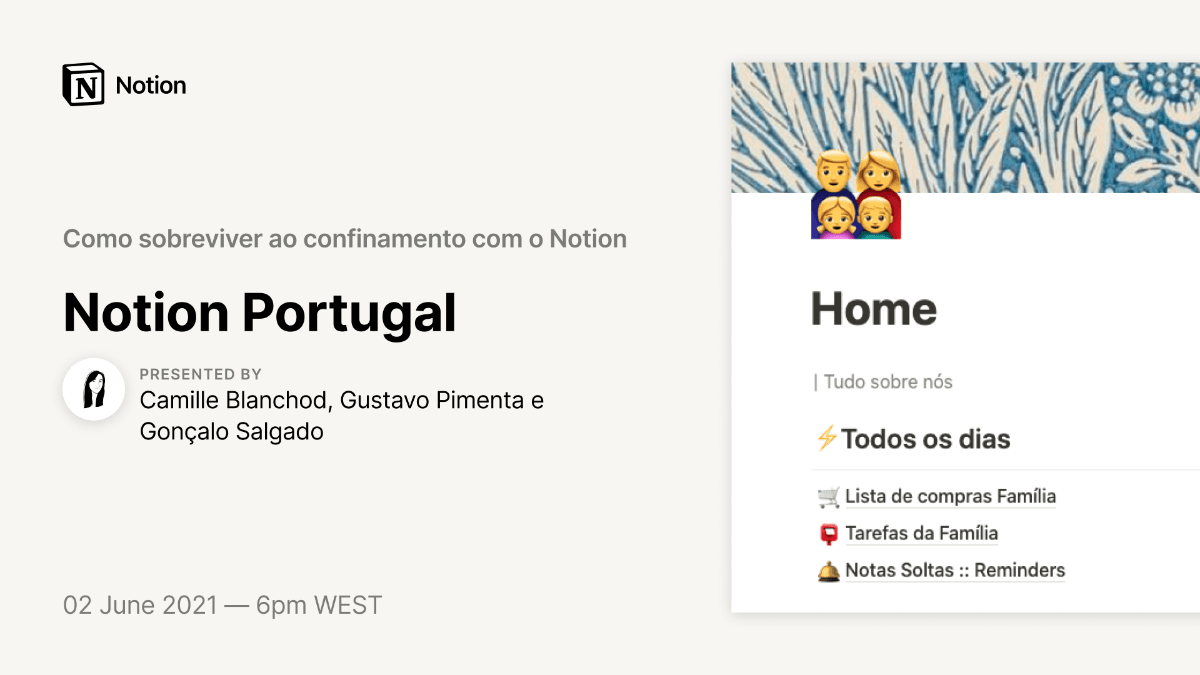Click the 'PRESENTED BY' label
Viewport: 1200px width, 675px height.
coord(200,374)
